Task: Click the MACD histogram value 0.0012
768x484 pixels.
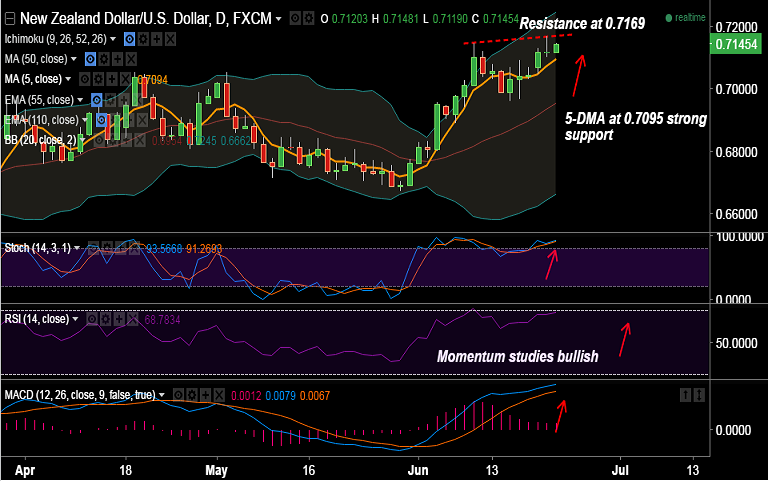Action: coord(246,396)
